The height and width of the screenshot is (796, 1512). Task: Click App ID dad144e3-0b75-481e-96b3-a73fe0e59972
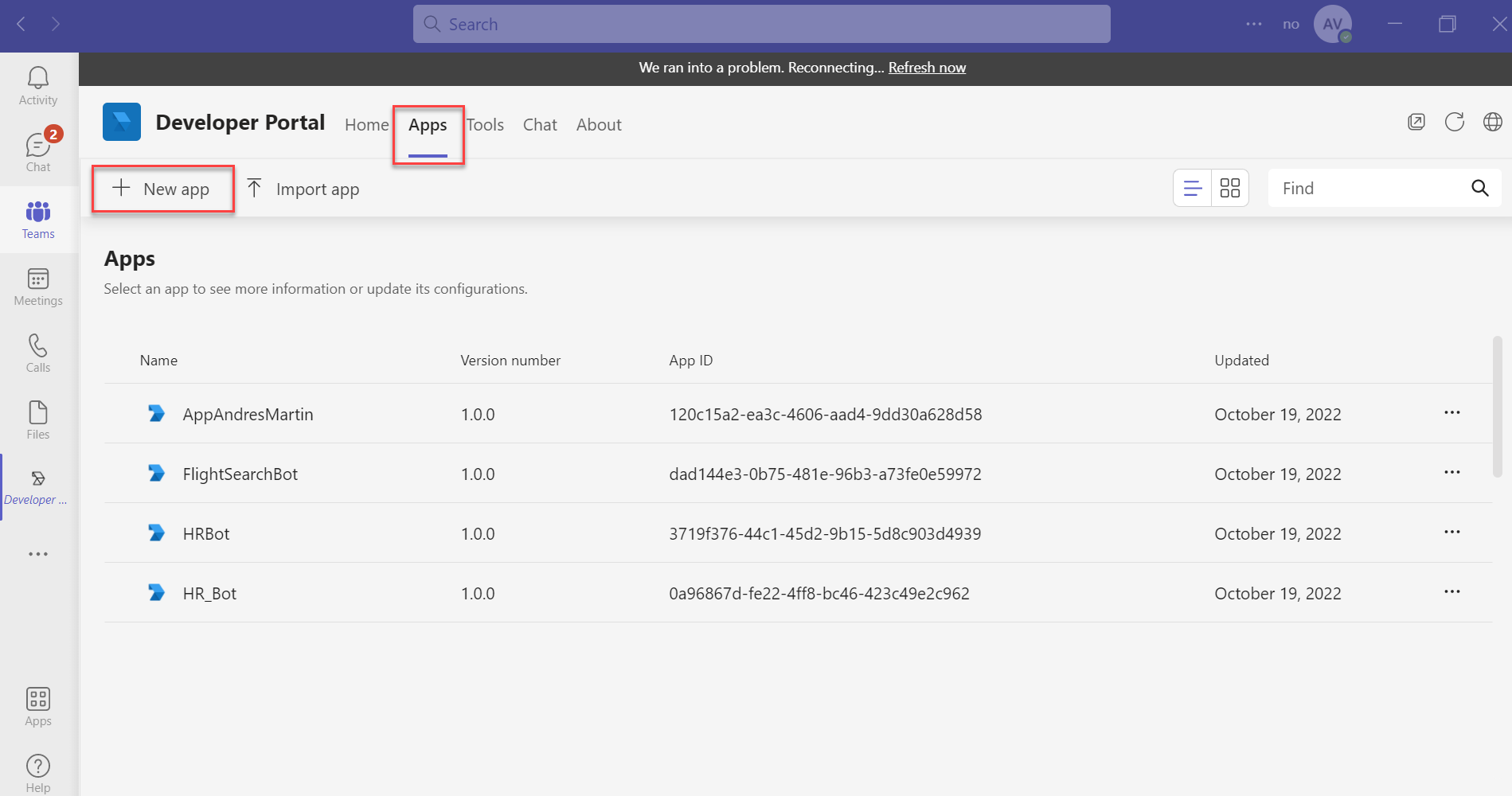[825, 474]
